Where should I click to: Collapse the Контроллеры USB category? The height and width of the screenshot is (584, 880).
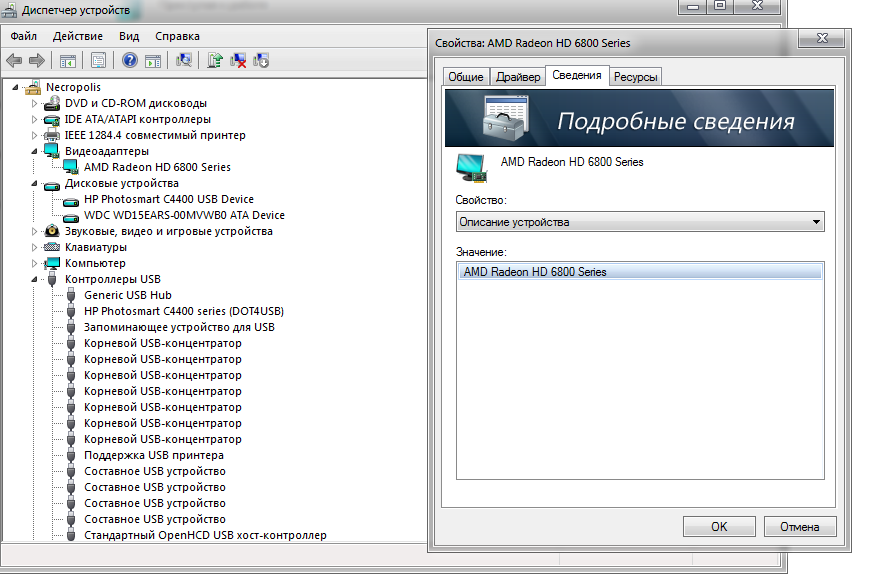click(x=34, y=279)
